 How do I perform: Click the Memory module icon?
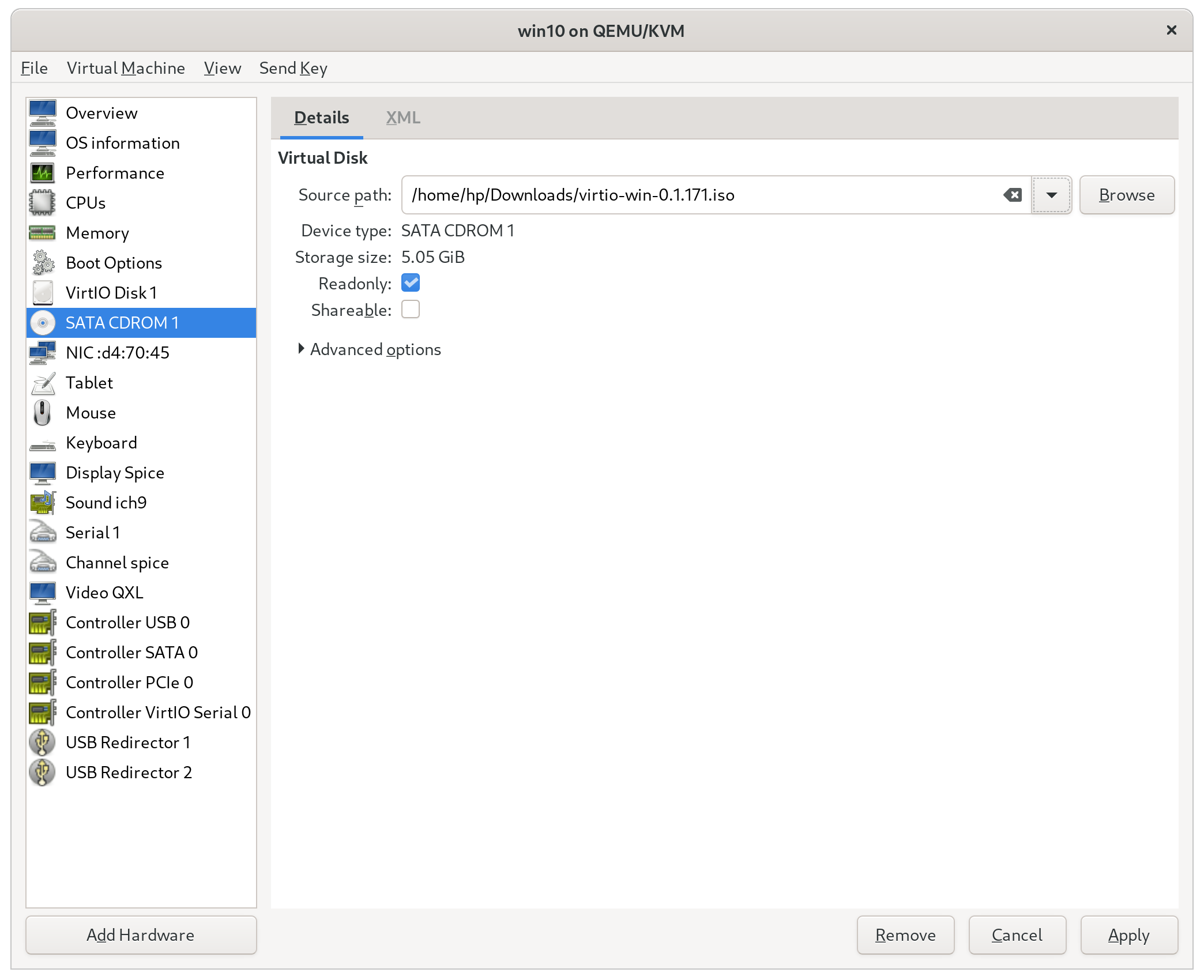[x=42, y=232]
